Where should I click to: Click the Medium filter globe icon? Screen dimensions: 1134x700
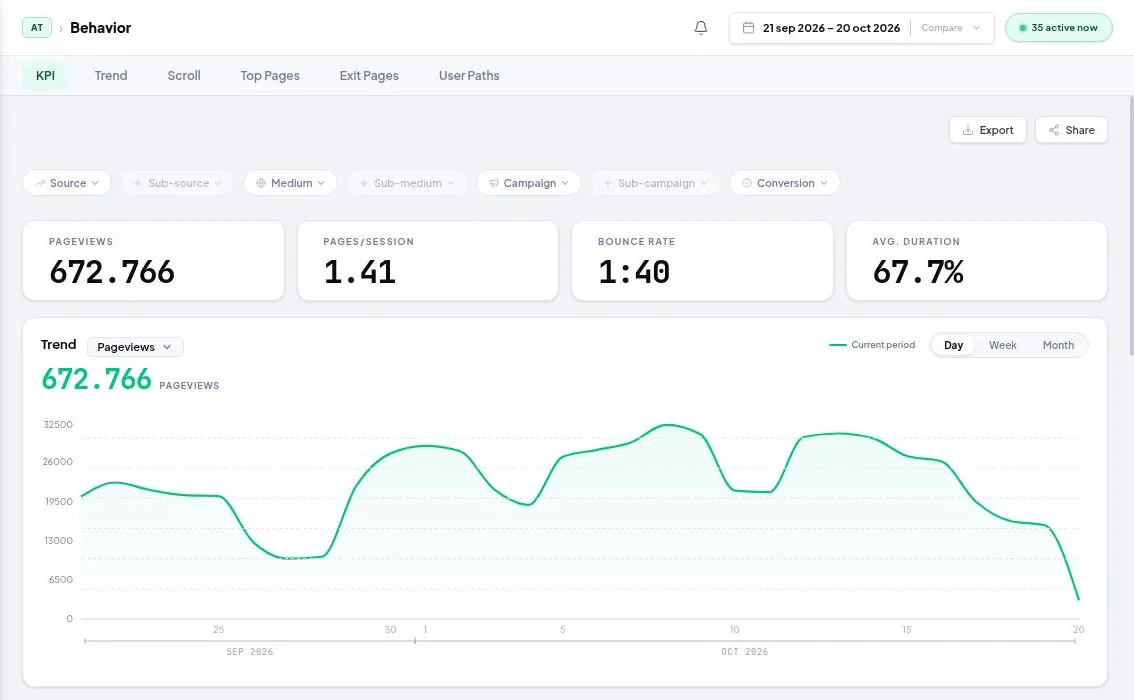pos(261,183)
